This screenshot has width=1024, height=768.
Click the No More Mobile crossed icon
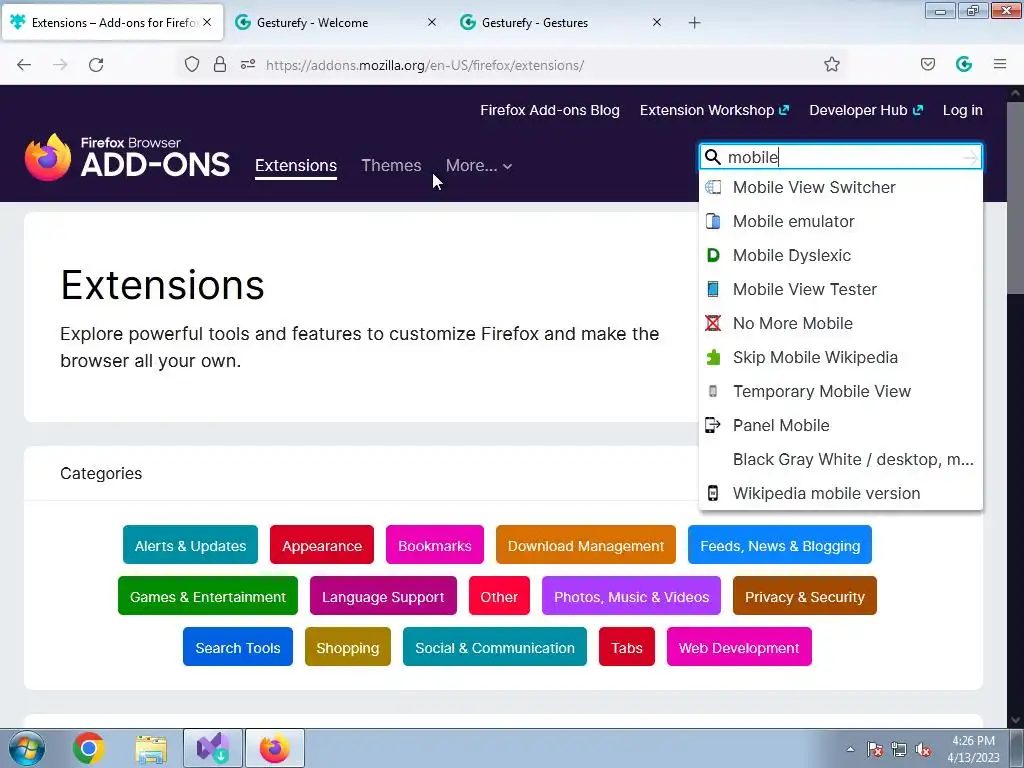(x=713, y=323)
